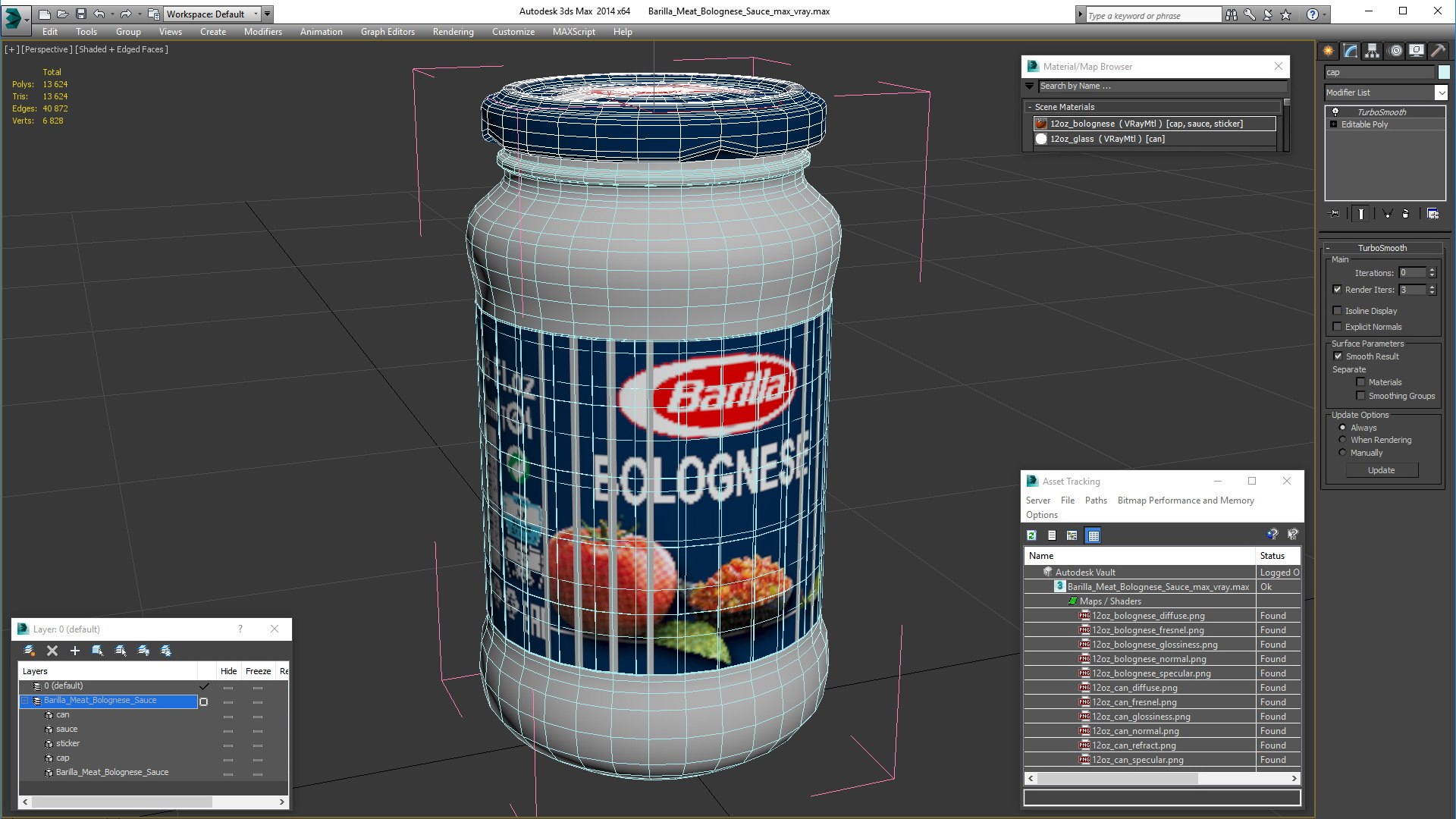Viewport: 1456px width, 819px height.
Task: Switch Asset Tracking to tree view
Action: click(x=1072, y=535)
